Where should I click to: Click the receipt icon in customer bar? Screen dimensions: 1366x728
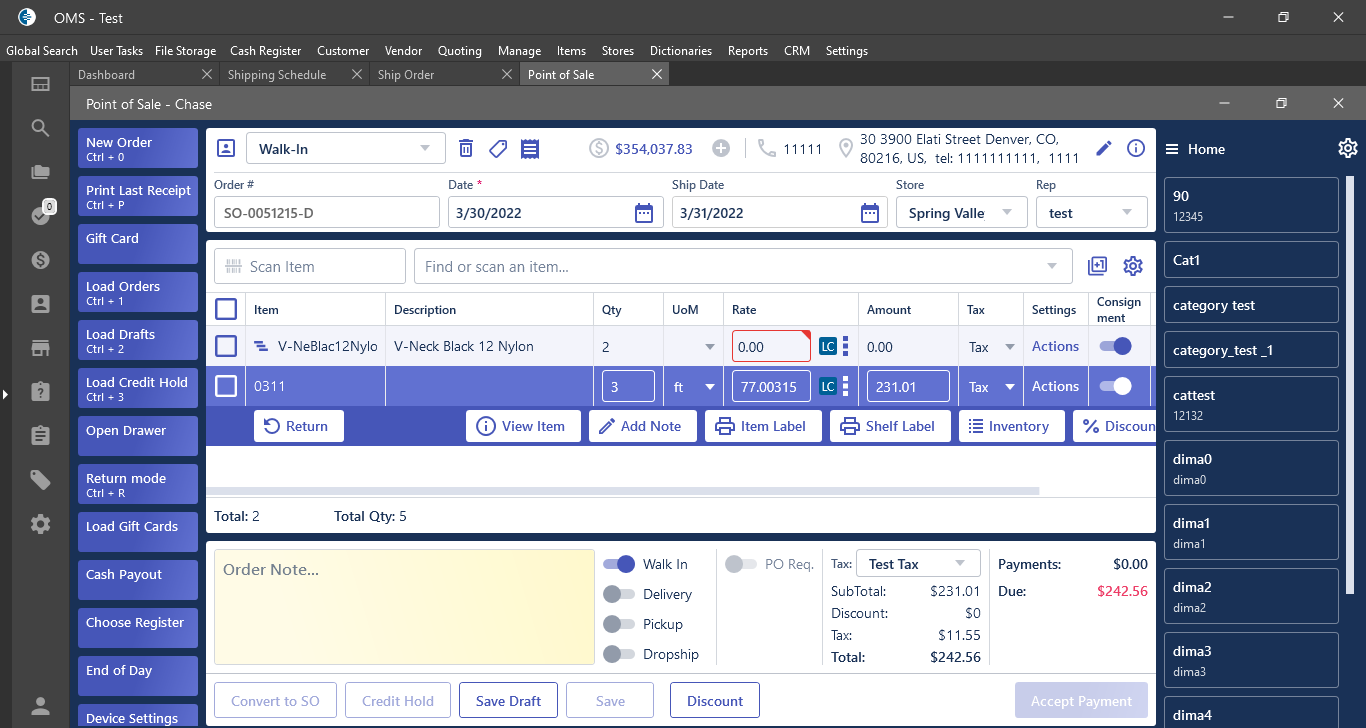point(530,149)
